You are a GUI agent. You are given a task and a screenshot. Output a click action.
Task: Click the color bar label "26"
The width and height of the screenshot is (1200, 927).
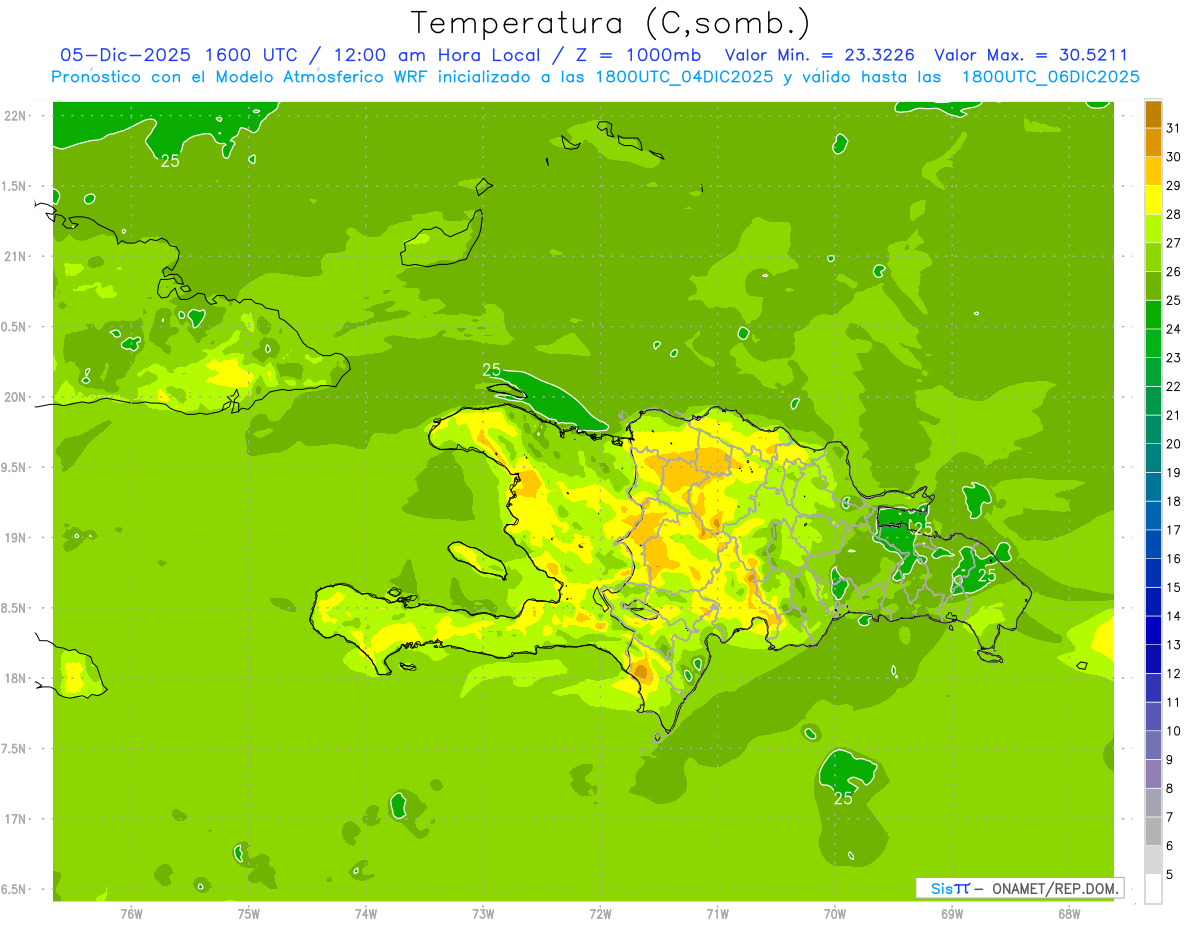tap(1174, 271)
